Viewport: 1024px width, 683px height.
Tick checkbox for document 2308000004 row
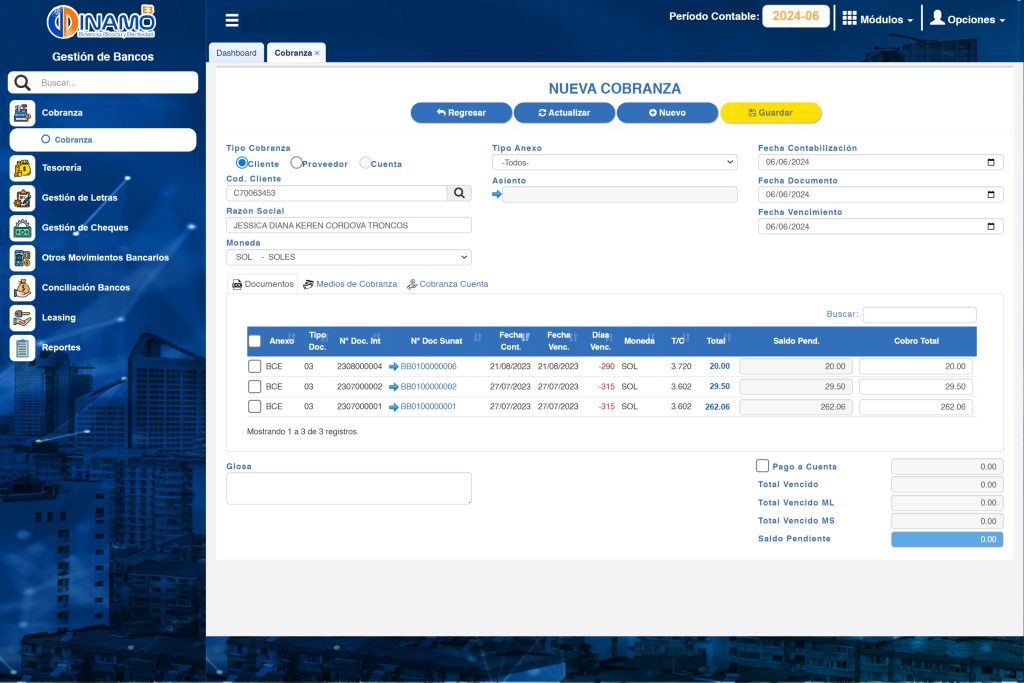coord(254,367)
